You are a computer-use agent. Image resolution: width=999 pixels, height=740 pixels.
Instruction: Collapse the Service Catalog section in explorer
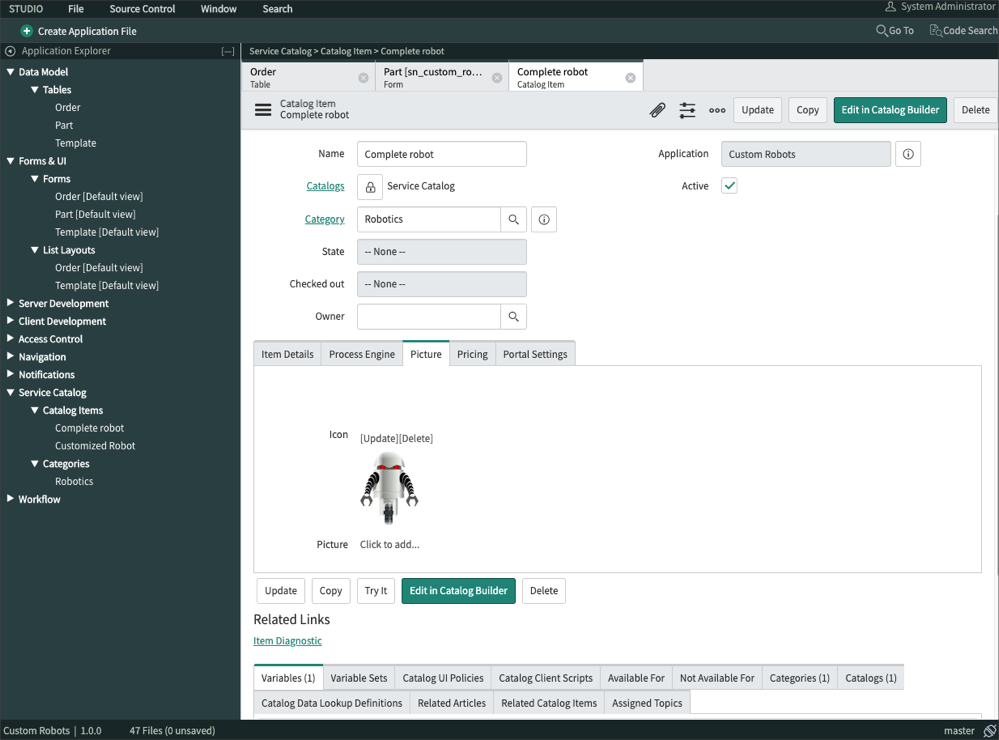(x=10, y=392)
